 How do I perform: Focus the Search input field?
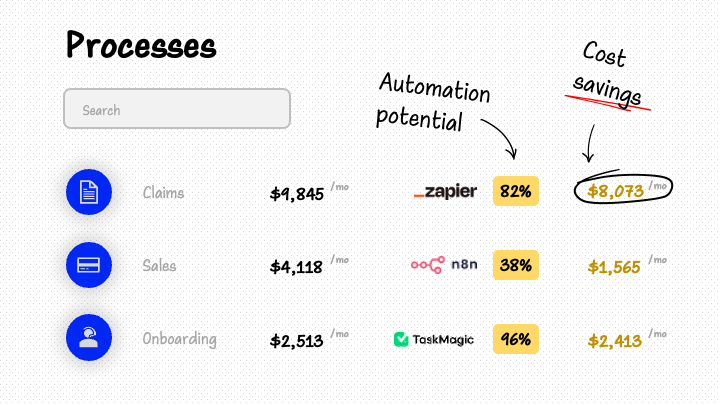[x=177, y=108]
